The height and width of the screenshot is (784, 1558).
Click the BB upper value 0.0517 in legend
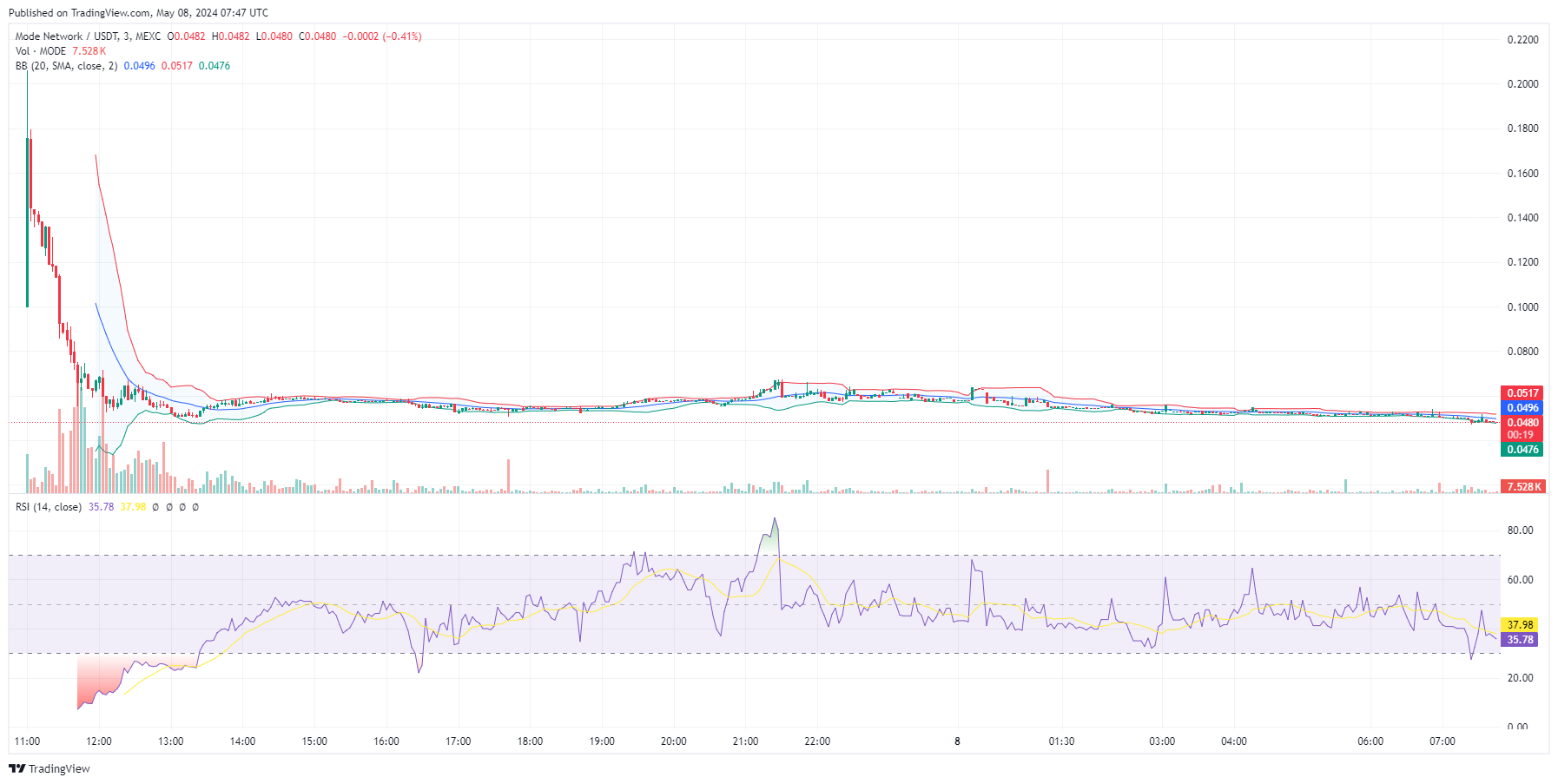[x=177, y=66]
